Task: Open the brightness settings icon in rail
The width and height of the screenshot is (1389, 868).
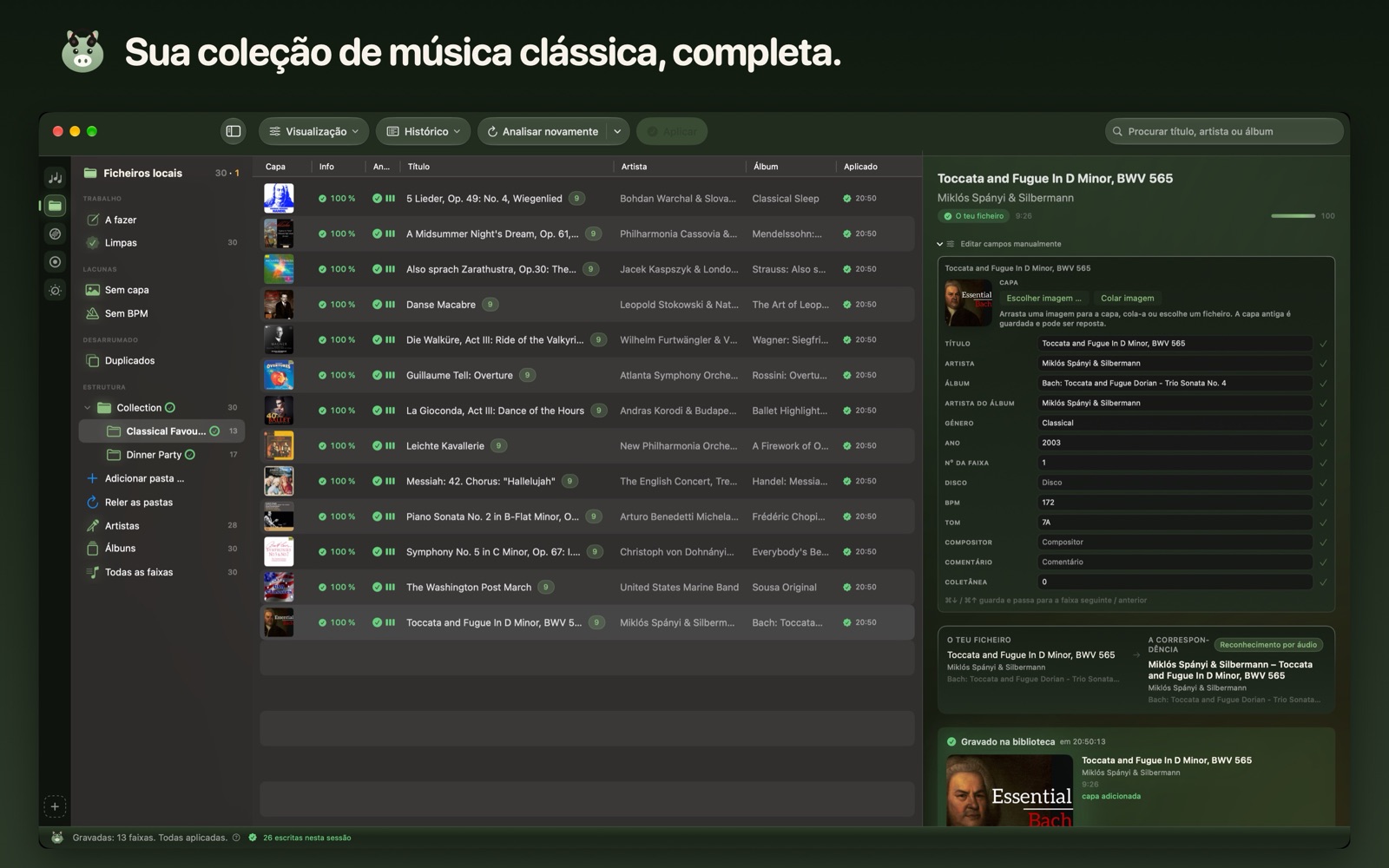Action: click(55, 291)
